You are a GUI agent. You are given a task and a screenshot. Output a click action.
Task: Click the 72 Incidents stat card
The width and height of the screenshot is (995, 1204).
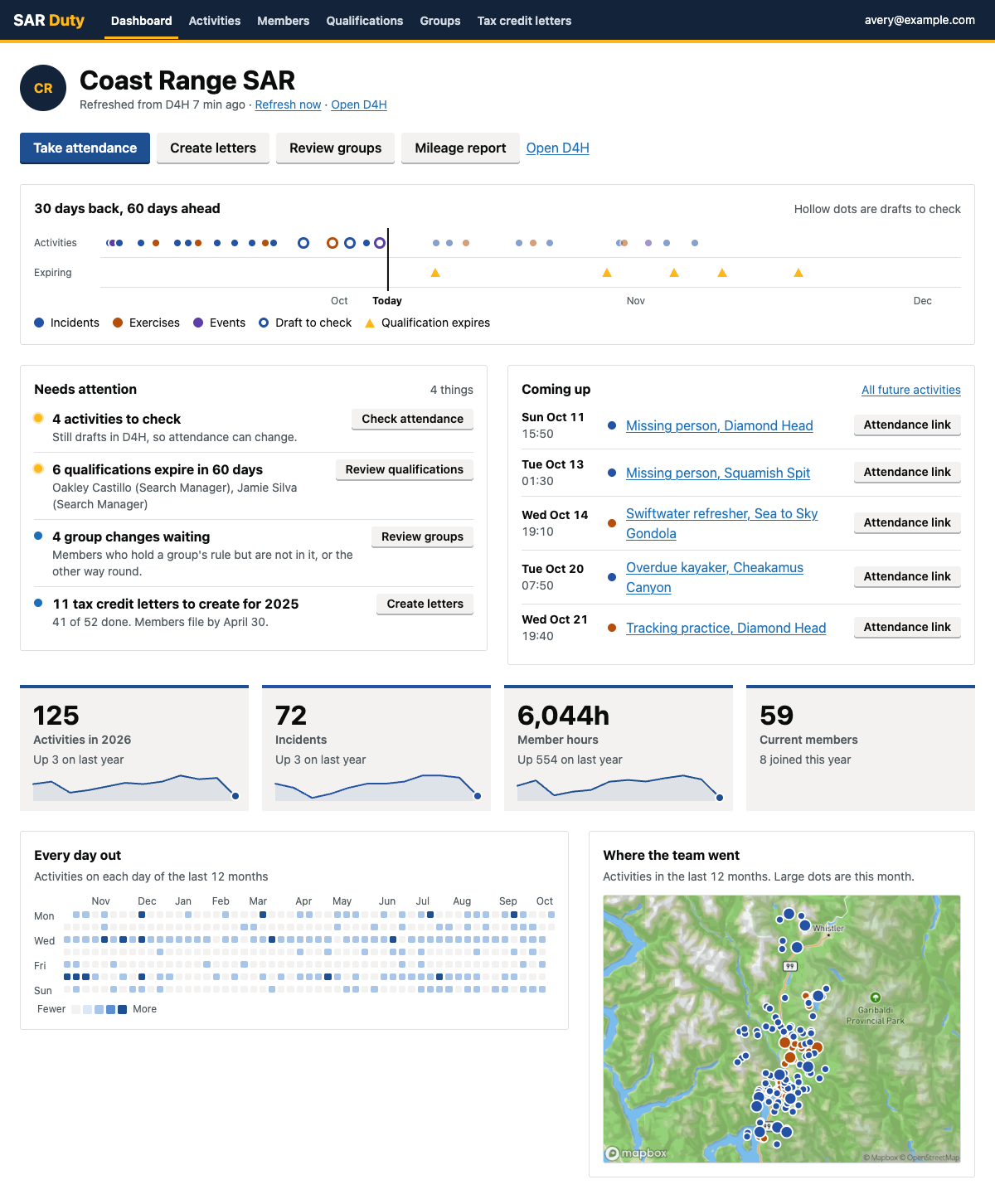(376, 748)
